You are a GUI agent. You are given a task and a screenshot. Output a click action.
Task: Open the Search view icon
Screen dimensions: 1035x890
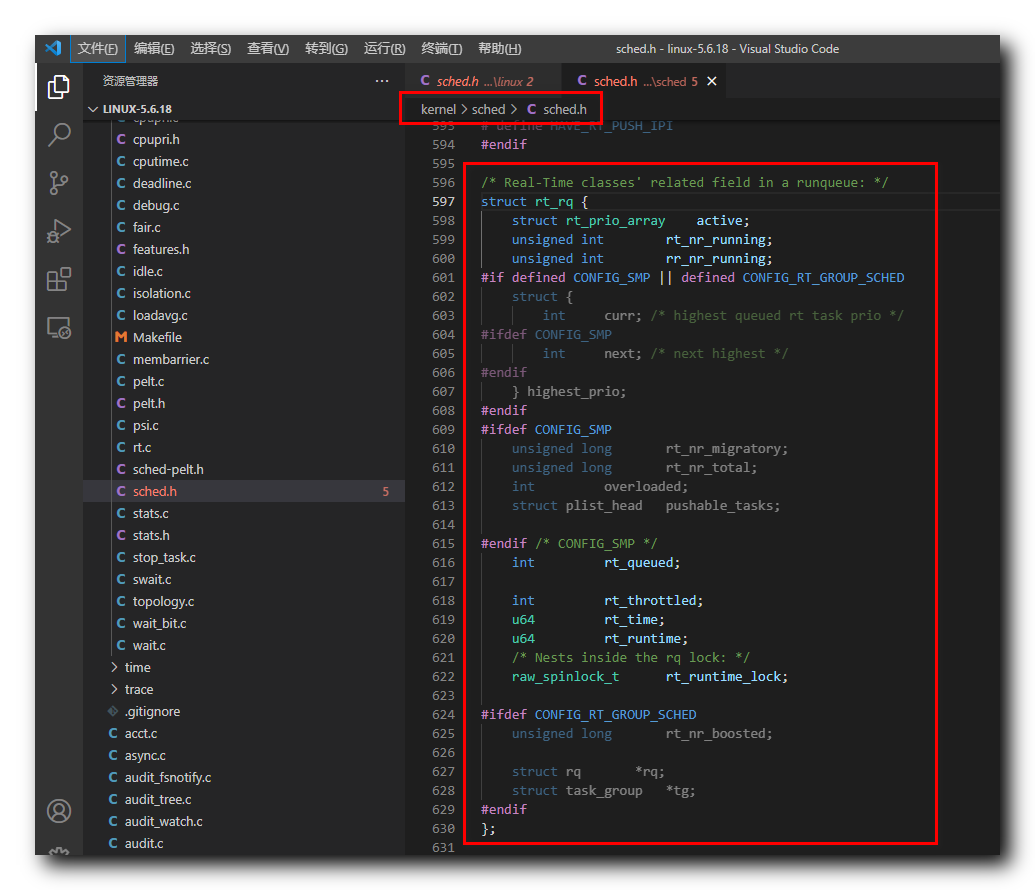[59, 135]
